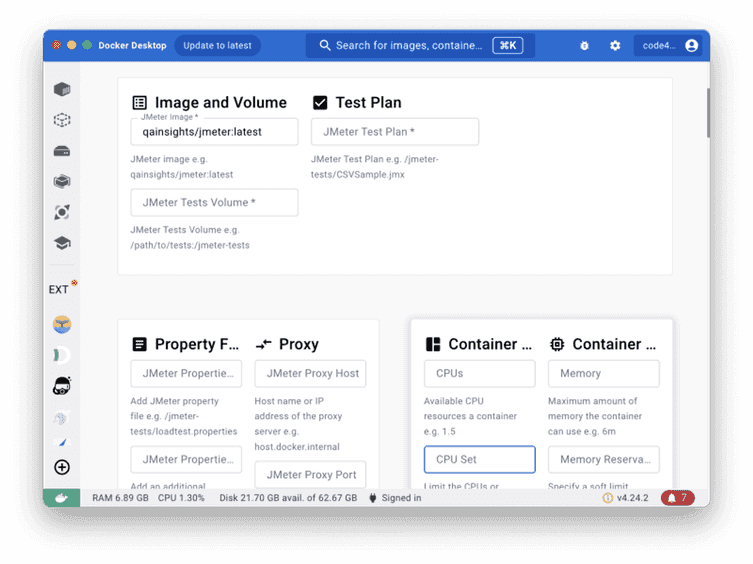The image size is (753, 564).
Task: Click the first JMeter Properties field
Action: pos(186,374)
